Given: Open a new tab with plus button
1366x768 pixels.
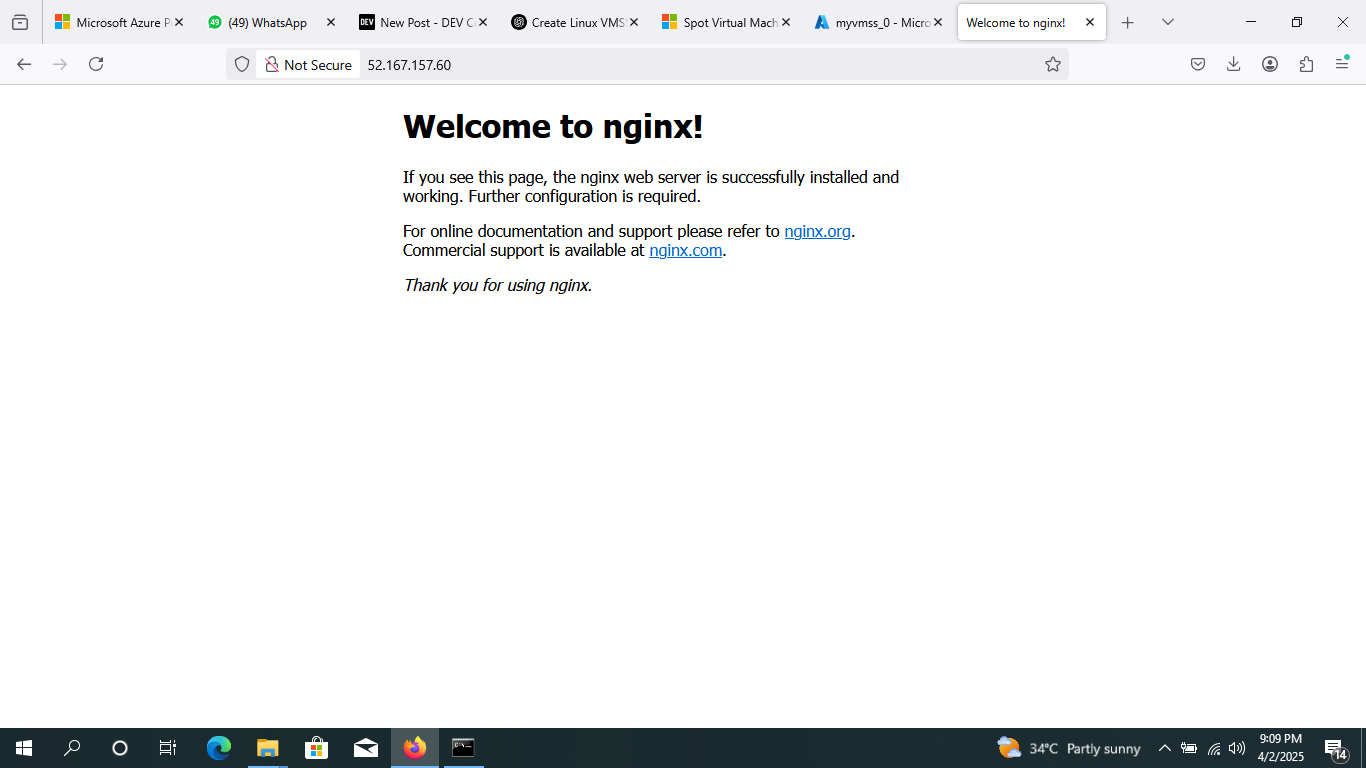Looking at the screenshot, I should pos(1128,22).
